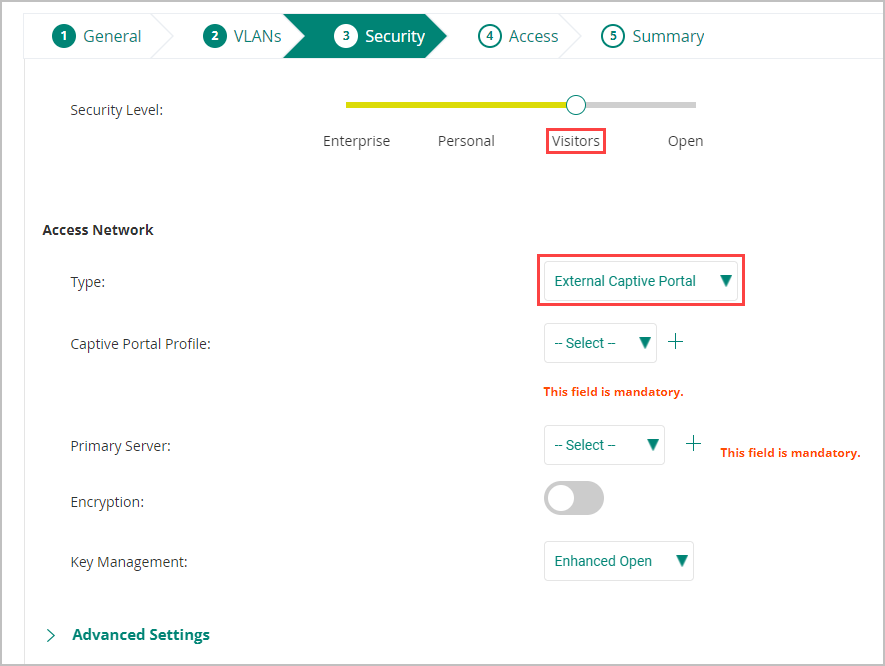The height and width of the screenshot is (666, 885).
Task: Open the Captive Portal Profile select dropdown
Action: click(600, 343)
